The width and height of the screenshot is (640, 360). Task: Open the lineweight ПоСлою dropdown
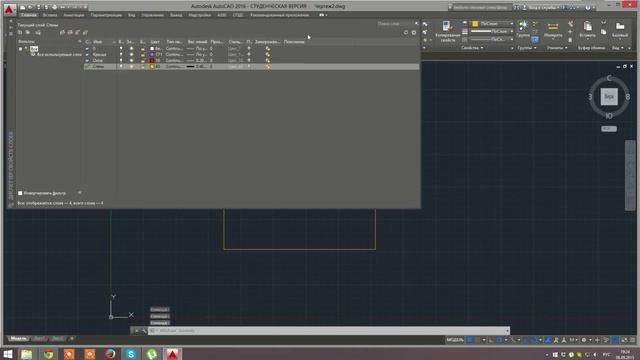pyautogui.click(x=492, y=31)
